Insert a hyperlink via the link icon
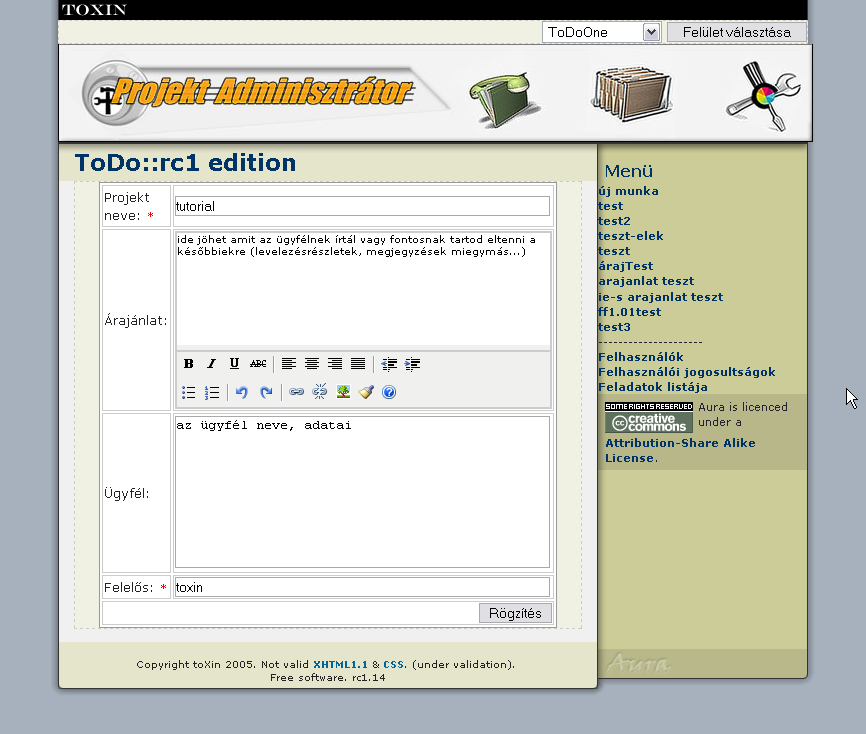 tap(296, 393)
